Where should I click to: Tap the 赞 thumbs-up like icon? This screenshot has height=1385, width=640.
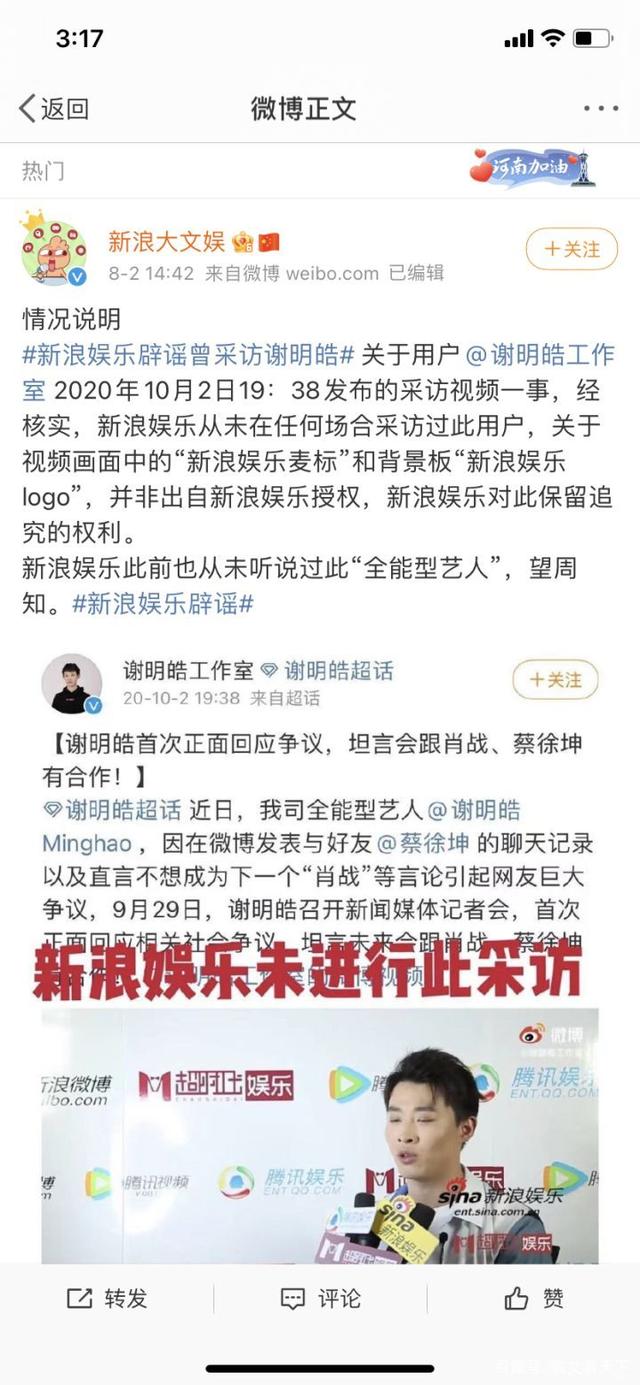click(516, 1298)
